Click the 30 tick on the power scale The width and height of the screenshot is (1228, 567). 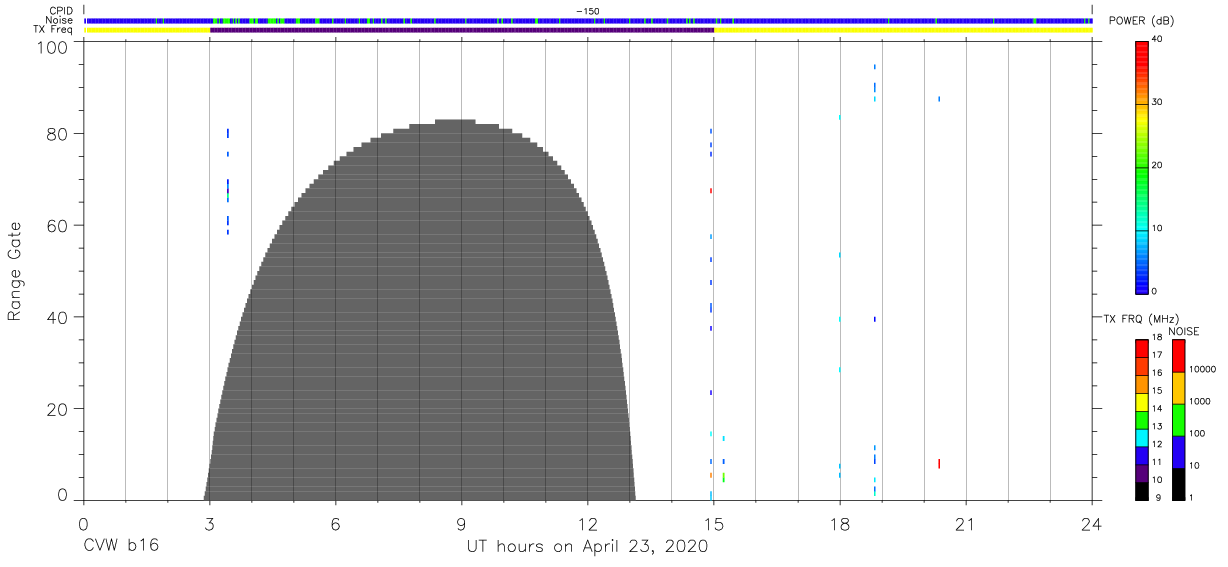point(1157,102)
